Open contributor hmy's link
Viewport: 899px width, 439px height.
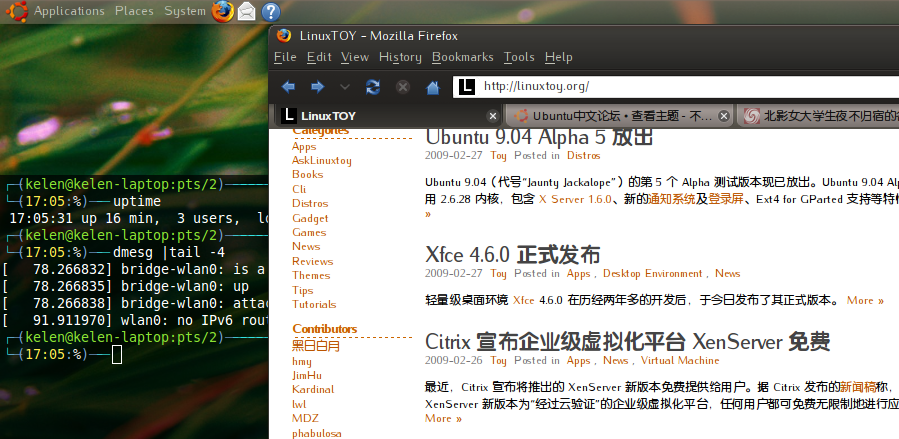pos(302,362)
